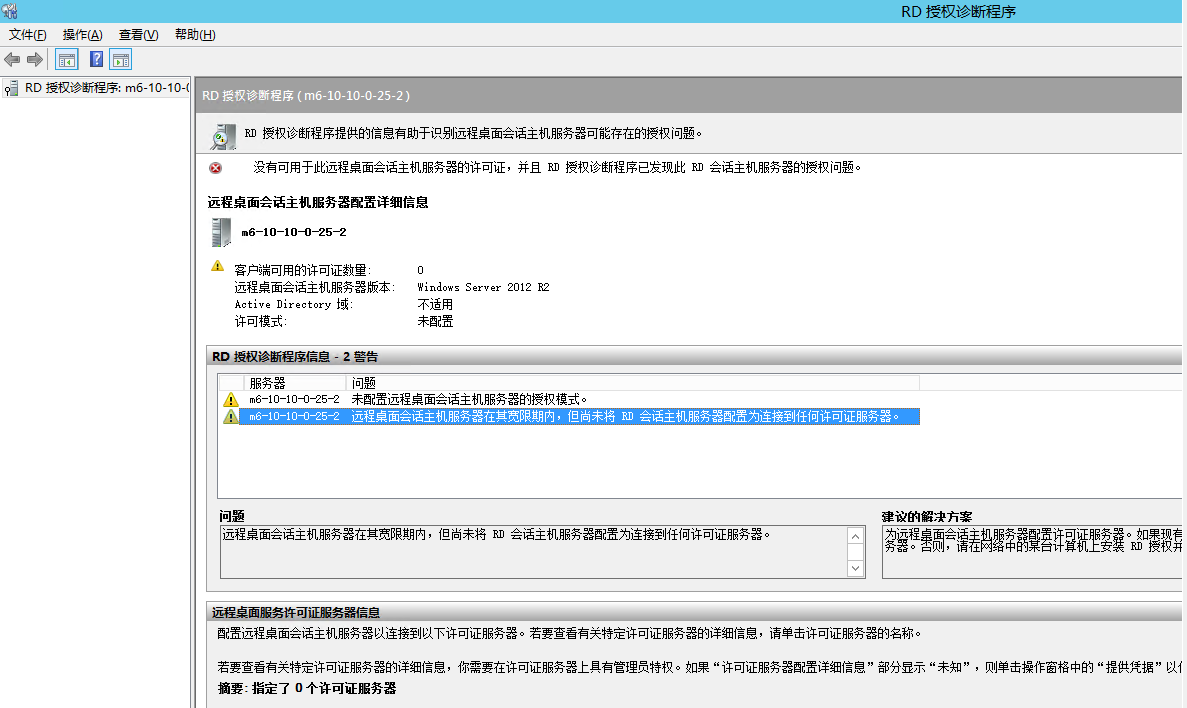
Task: Click inside the 问题 description text box
Action: (x=534, y=552)
